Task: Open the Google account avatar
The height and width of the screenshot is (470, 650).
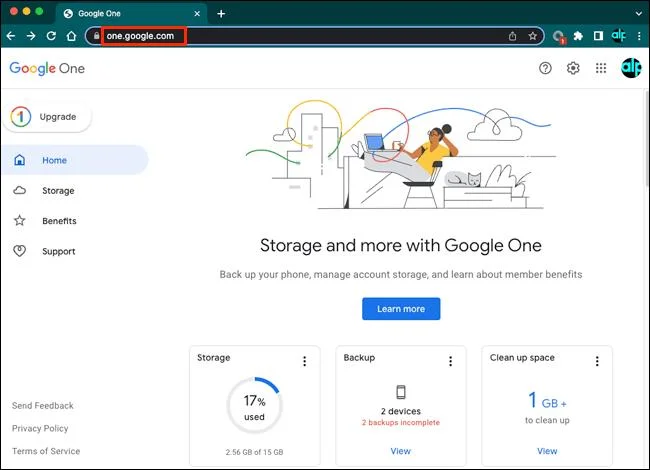Action: [631, 68]
